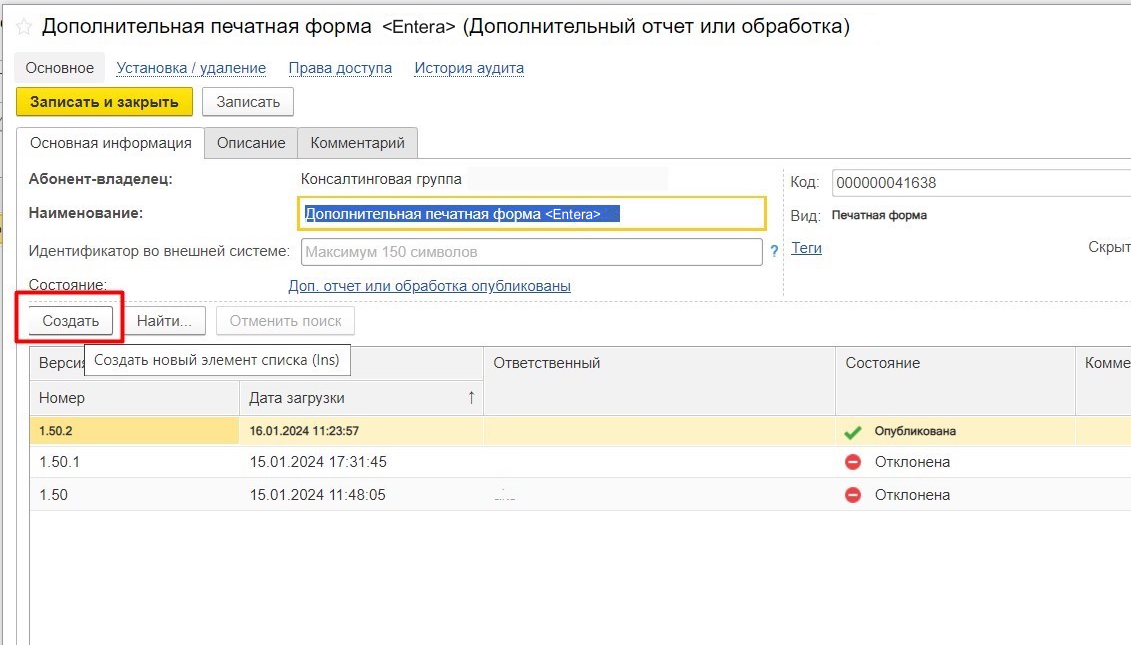Select the version 1.50.2 cell

click(134, 431)
